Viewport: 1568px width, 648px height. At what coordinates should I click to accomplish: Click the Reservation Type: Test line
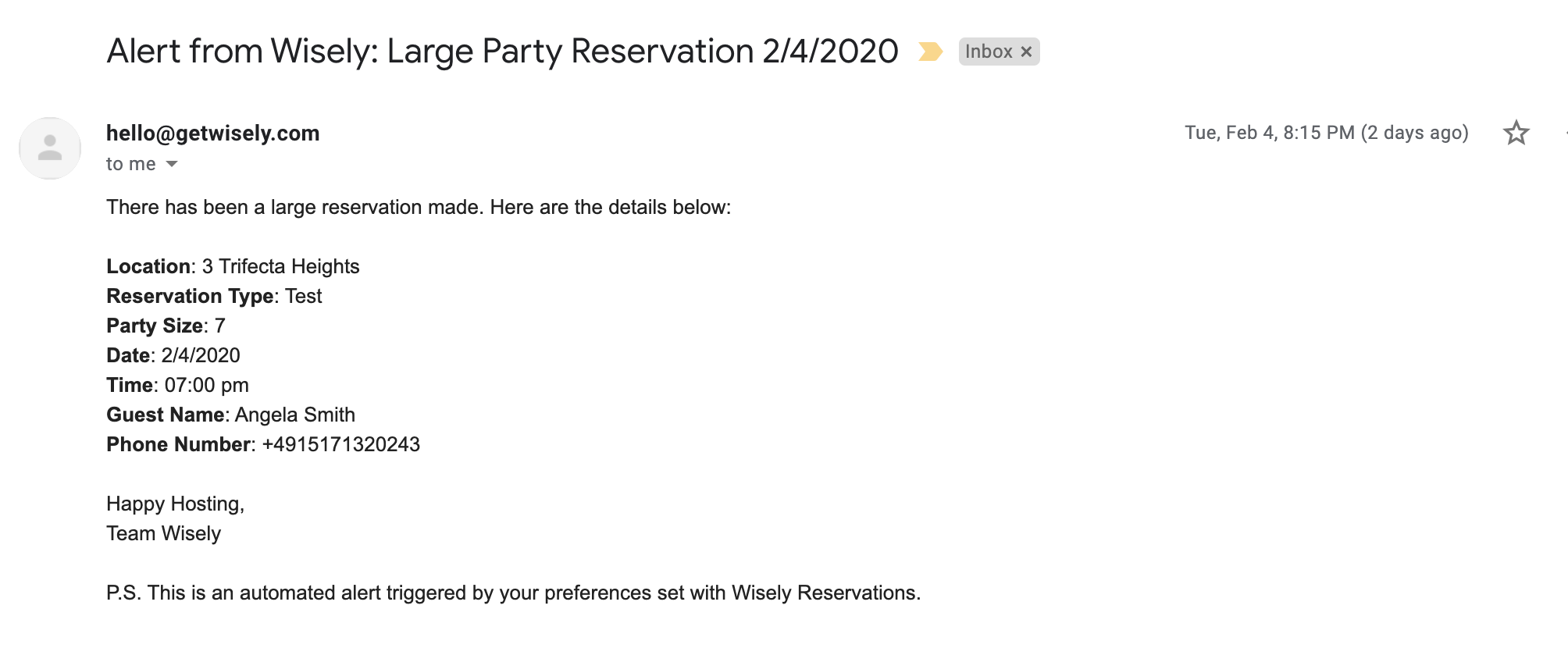click(214, 296)
